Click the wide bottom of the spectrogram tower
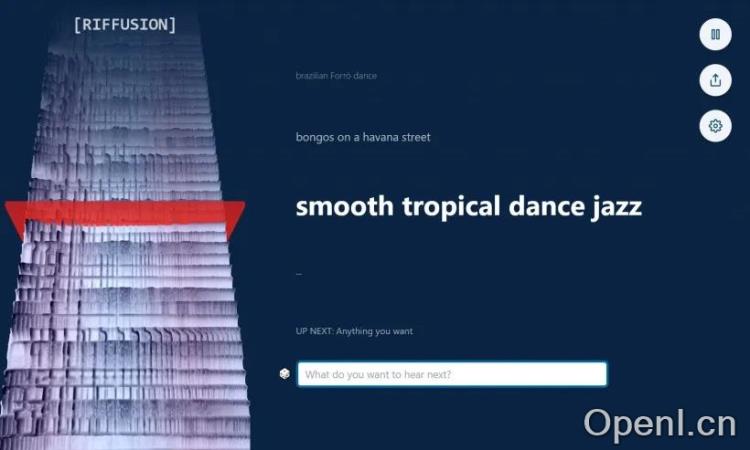Screen dimensions: 750x450 point(125,420)
